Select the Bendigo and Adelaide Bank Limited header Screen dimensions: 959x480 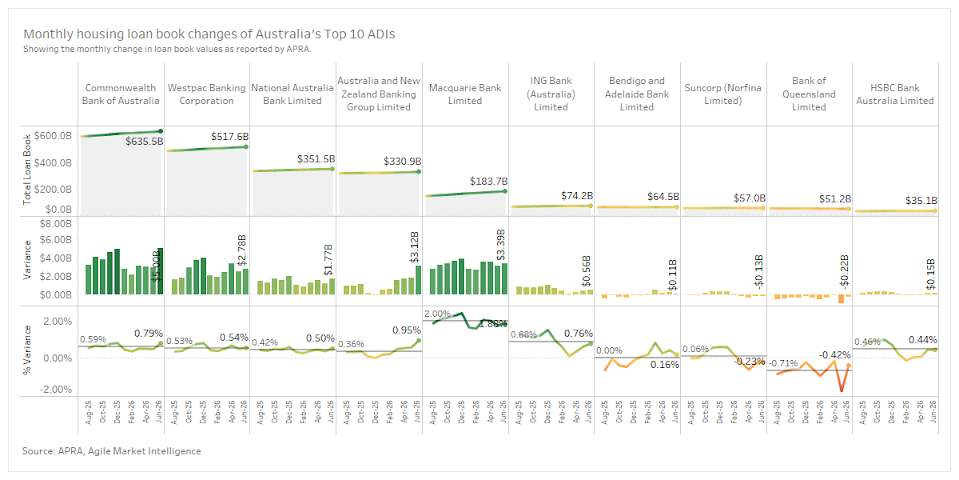pos(637,94)
